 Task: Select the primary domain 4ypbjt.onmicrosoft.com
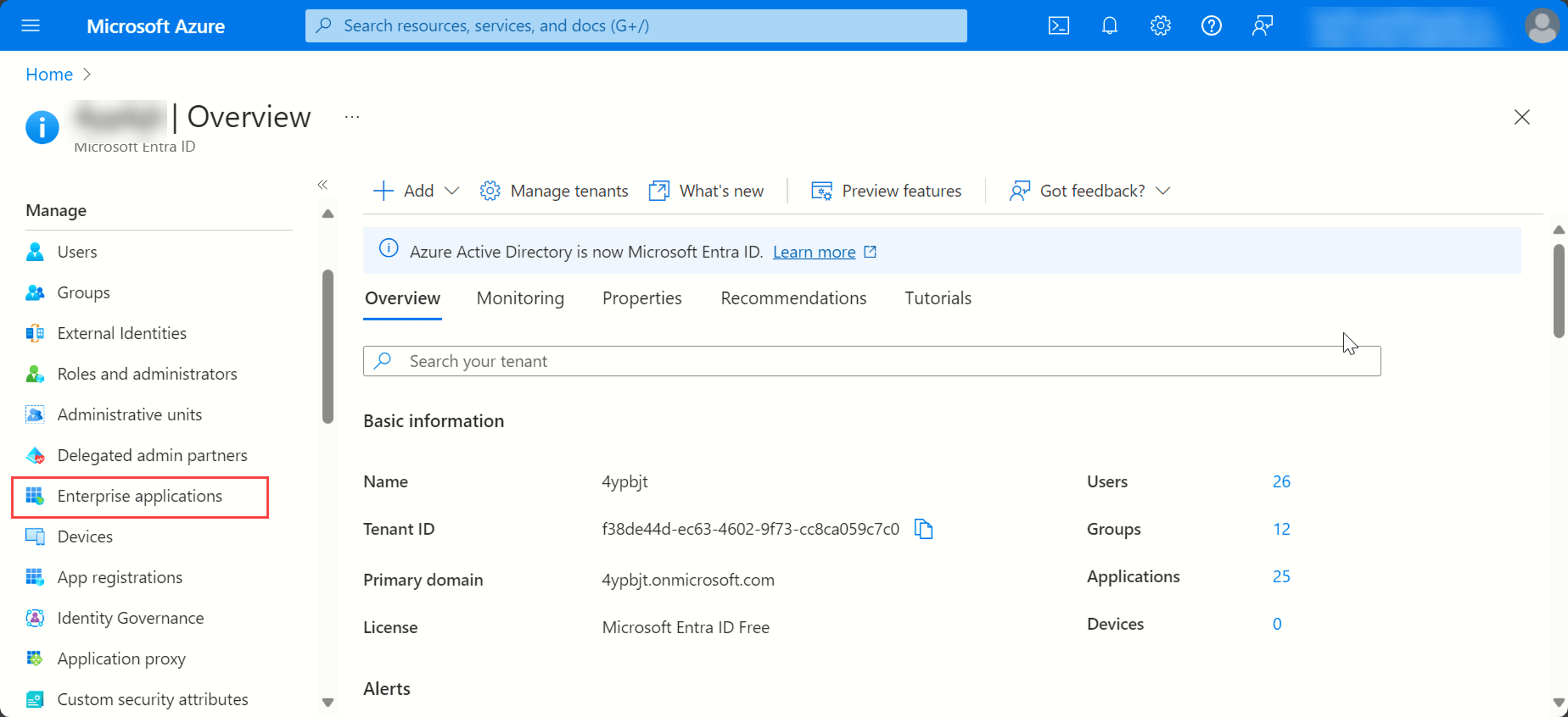tap(688, 579)
